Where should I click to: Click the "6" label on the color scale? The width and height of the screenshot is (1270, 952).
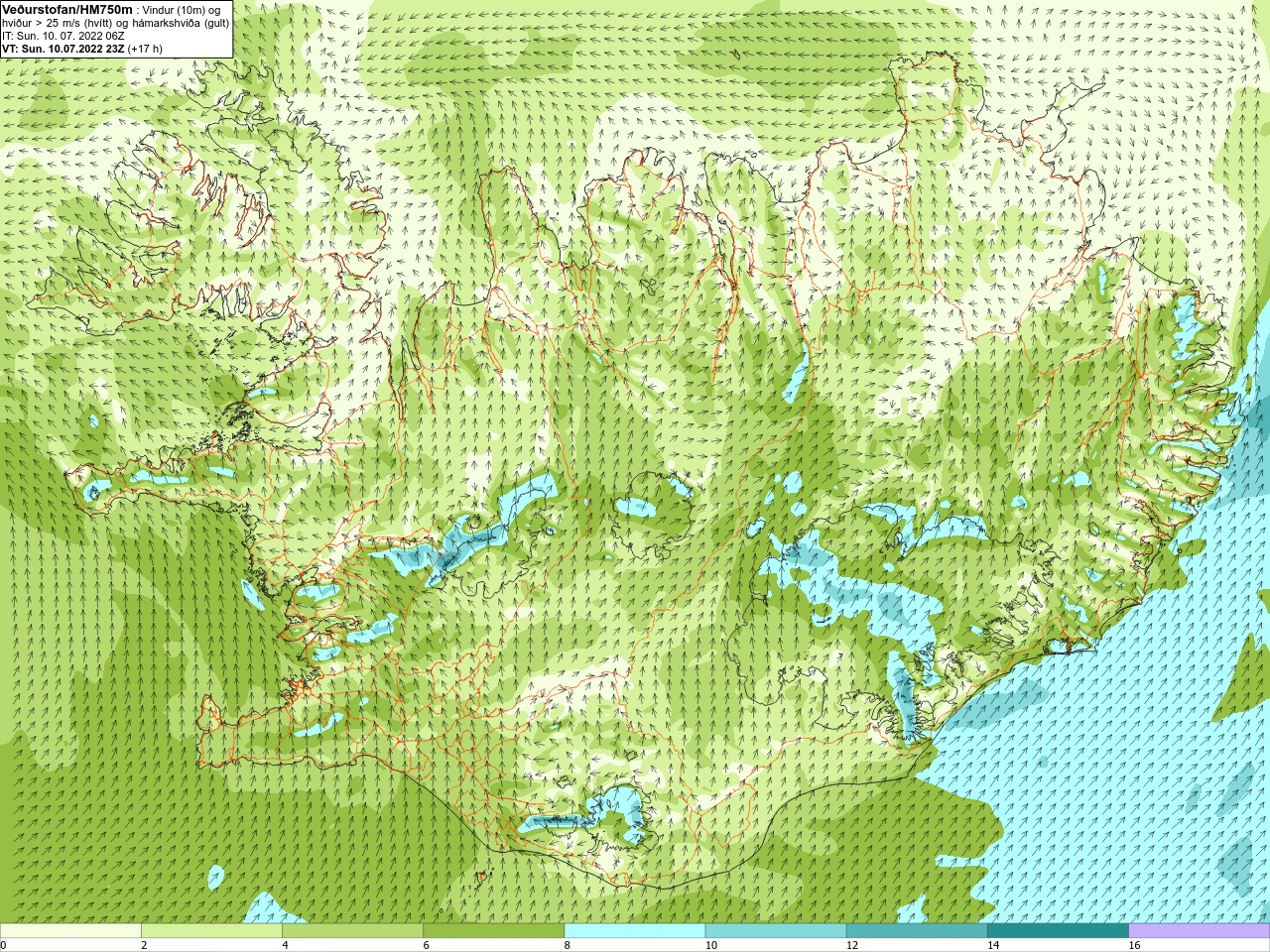(427, 945)
